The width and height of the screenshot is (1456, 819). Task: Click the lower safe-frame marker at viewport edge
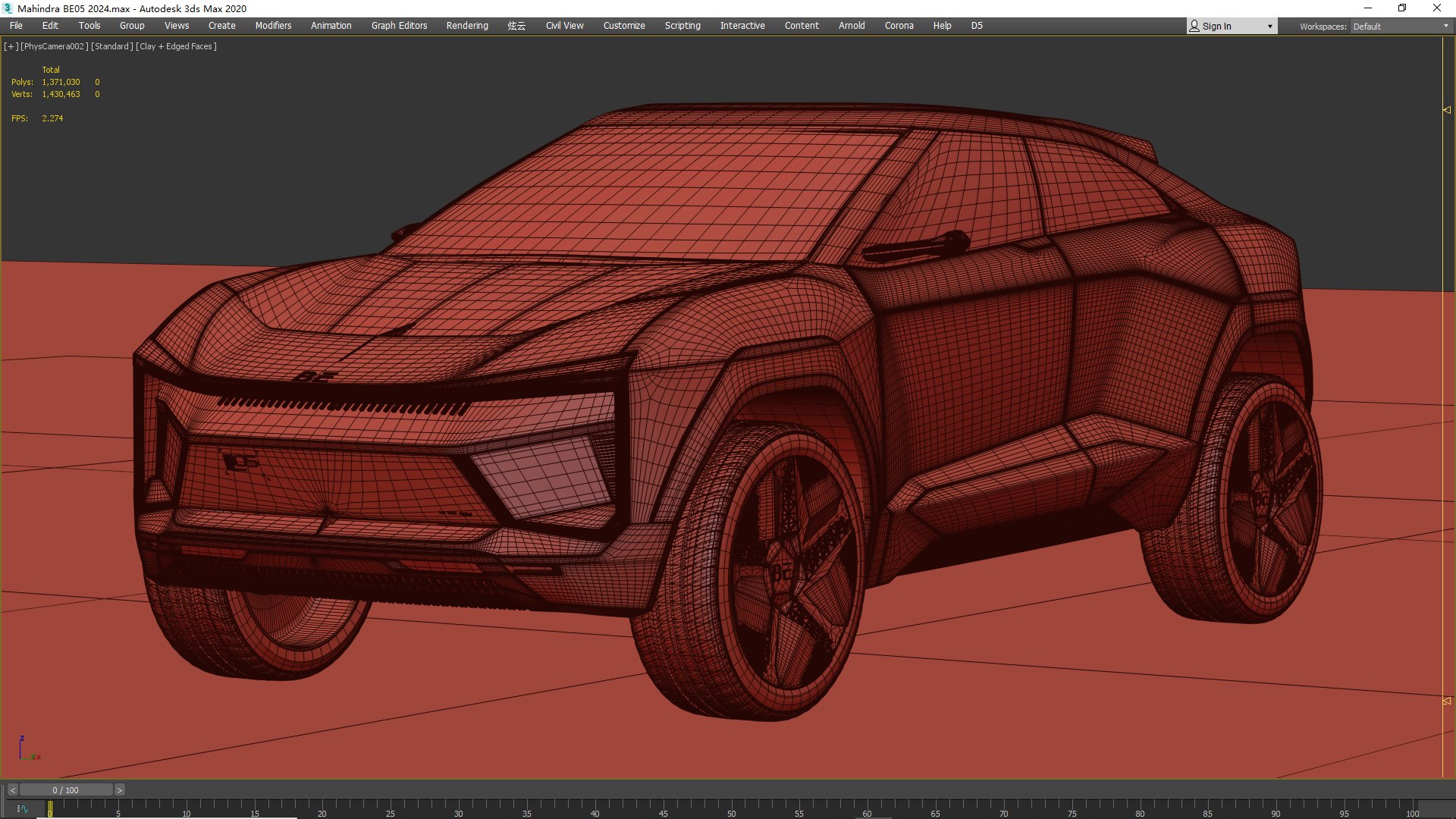[1446, 701]
